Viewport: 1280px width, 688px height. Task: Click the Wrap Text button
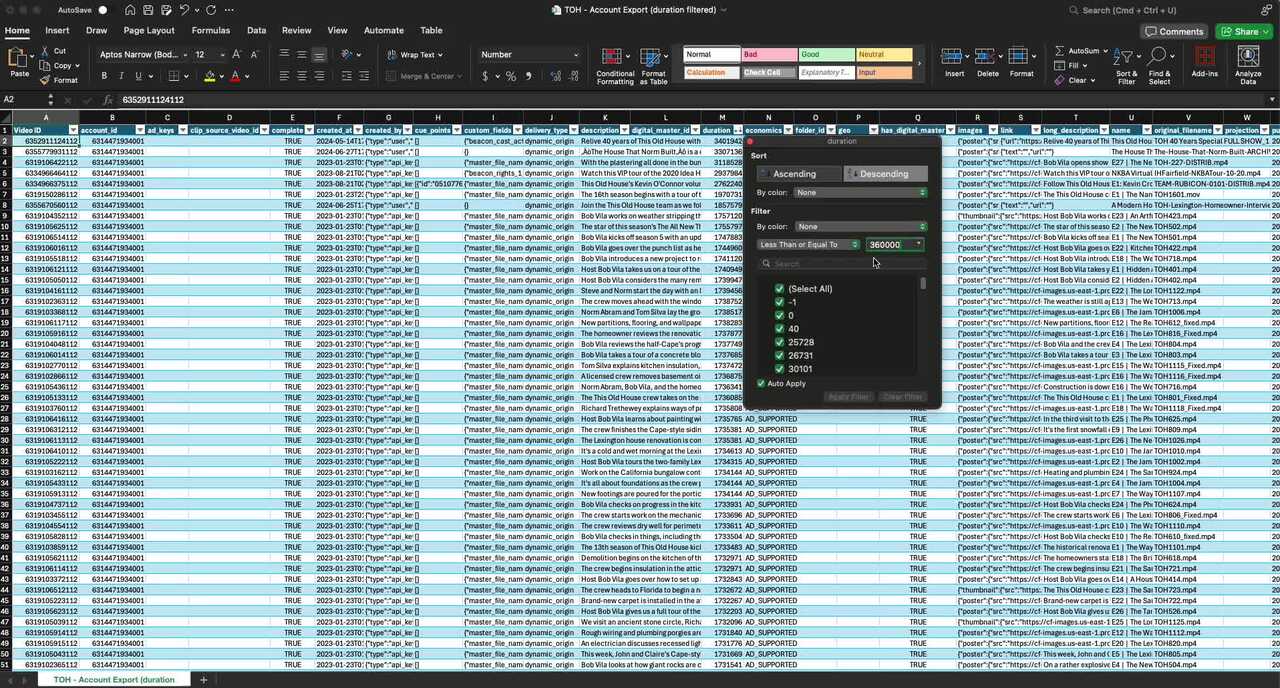[x=412, y=55]
